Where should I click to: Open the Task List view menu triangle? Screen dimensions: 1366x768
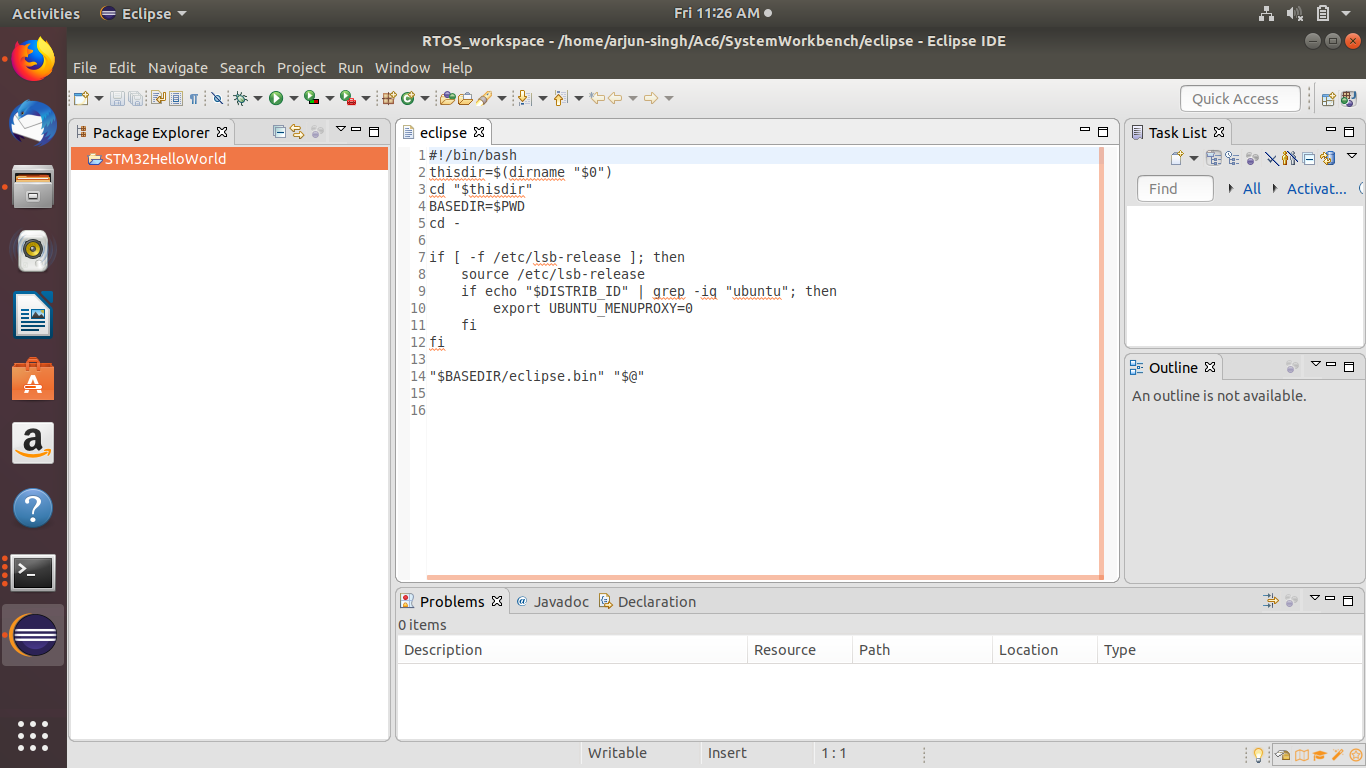[x=1351, y=156]
